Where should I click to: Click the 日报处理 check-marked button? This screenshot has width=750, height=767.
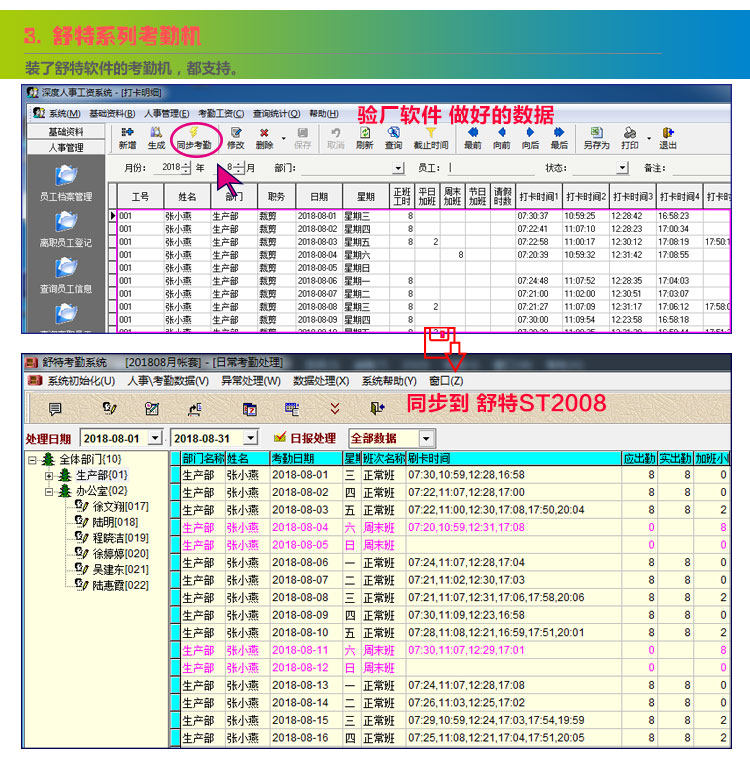[x=305, y=438]
